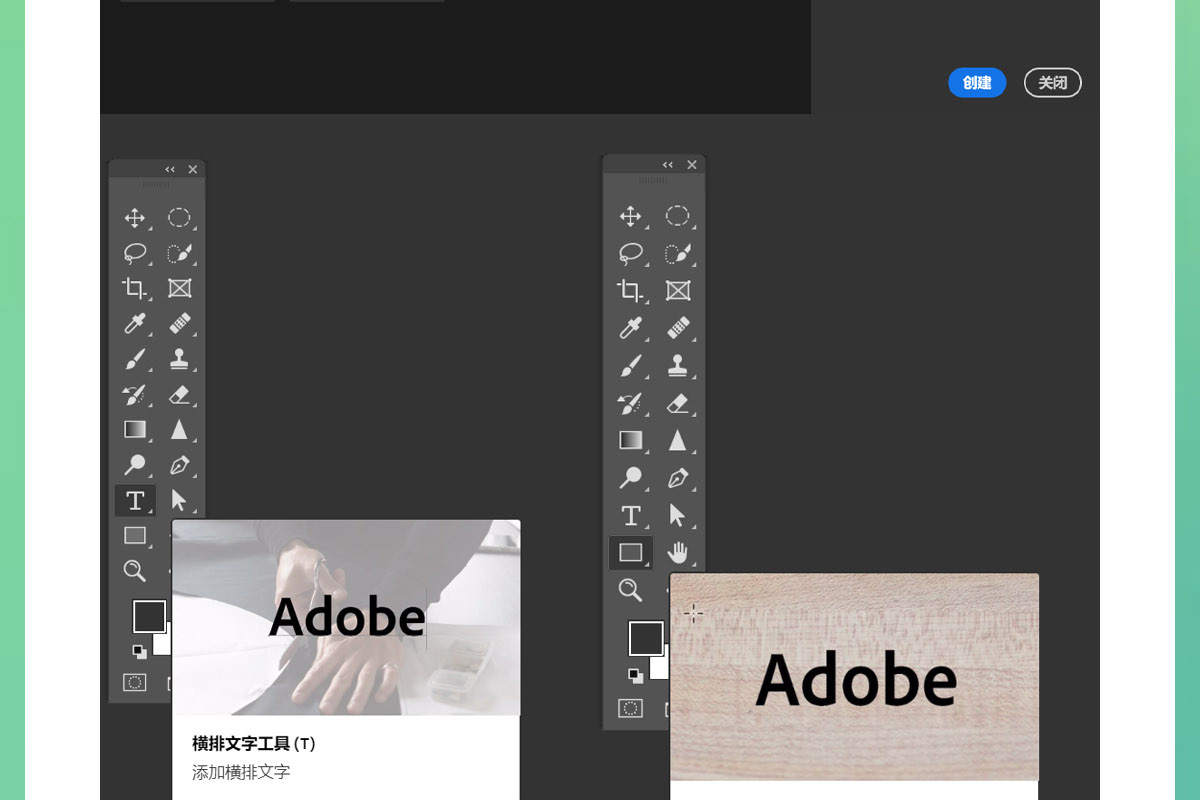Pick the Eyedropper tool in left toolbar
Image resolution: width=1200 pixels, height=800 pixels.
[134, 324]
